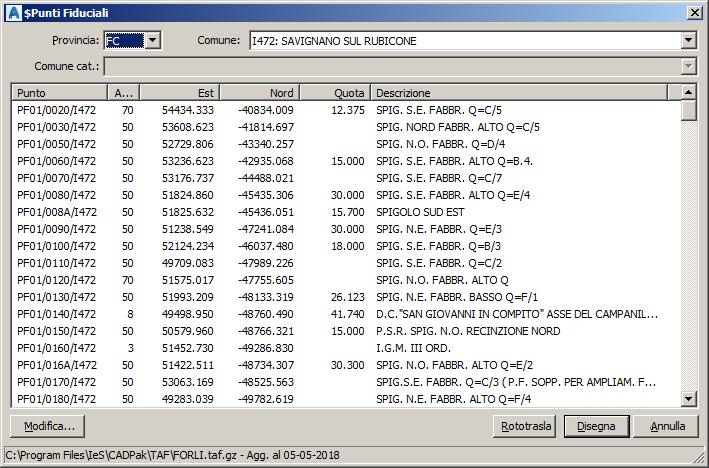Close the Punti Fiduciali dialog
The image size is (709, 468).
pos(693,12)
